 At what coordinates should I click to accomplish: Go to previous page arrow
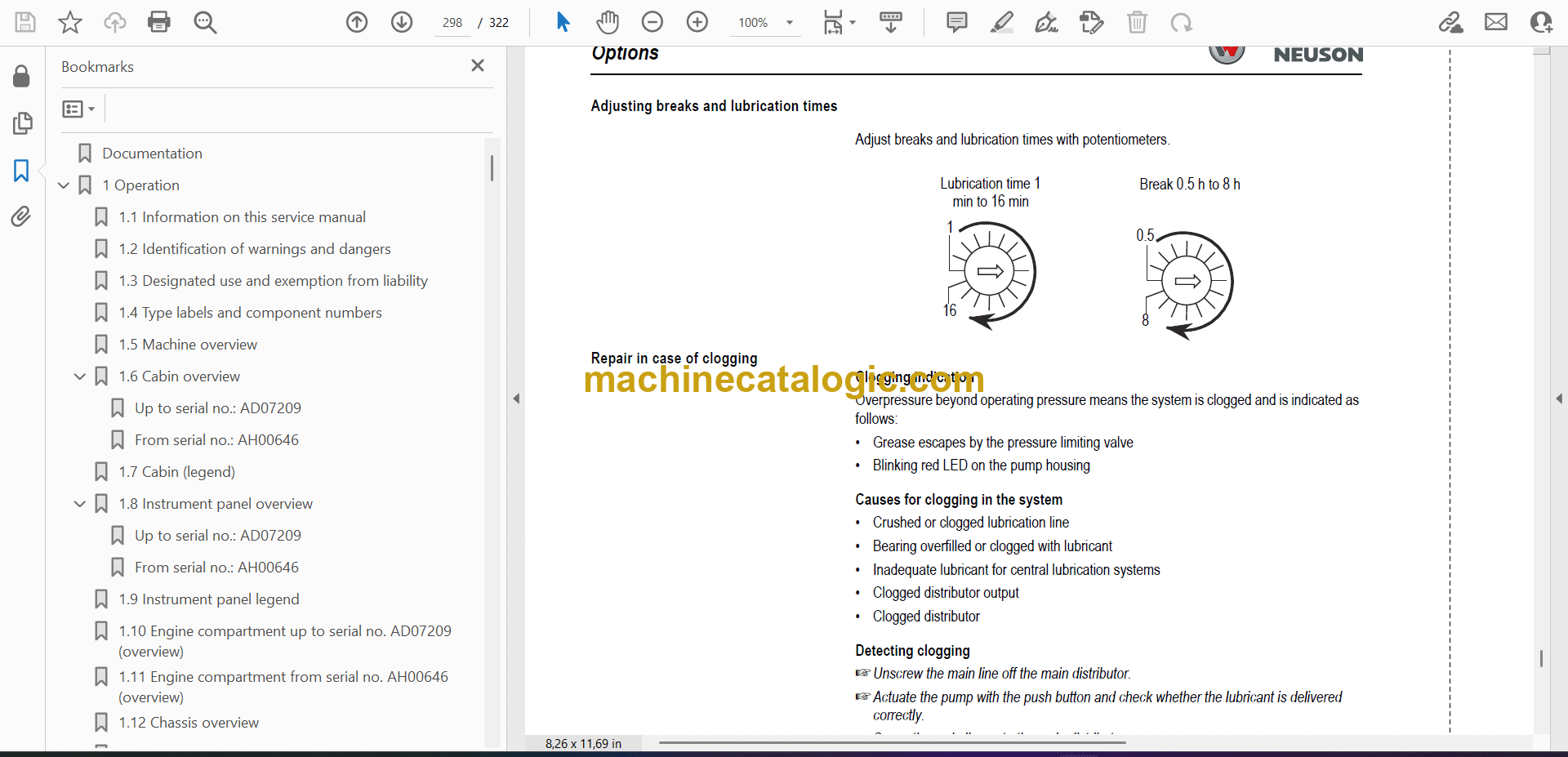pos(357,22)
